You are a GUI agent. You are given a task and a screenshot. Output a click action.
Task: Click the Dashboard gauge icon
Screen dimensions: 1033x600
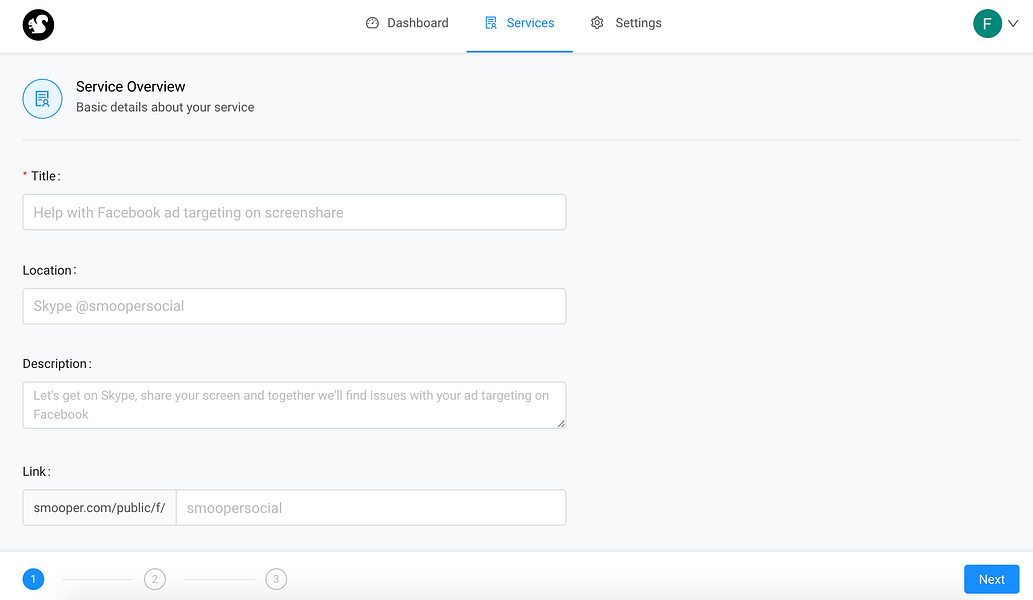[372, 23]
